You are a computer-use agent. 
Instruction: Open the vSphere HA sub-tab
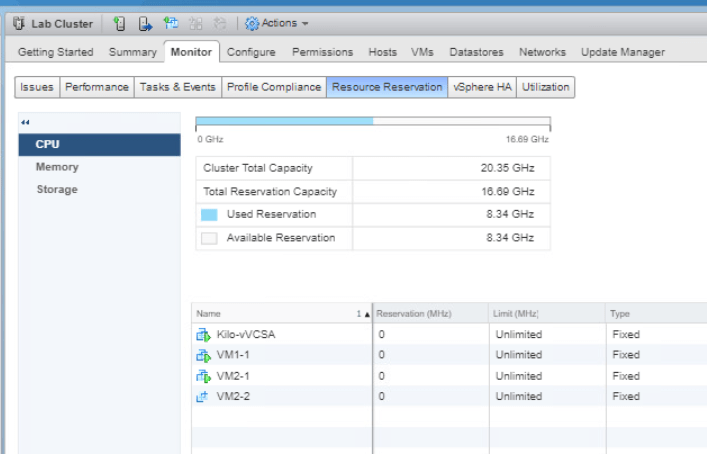pos(481,87)
